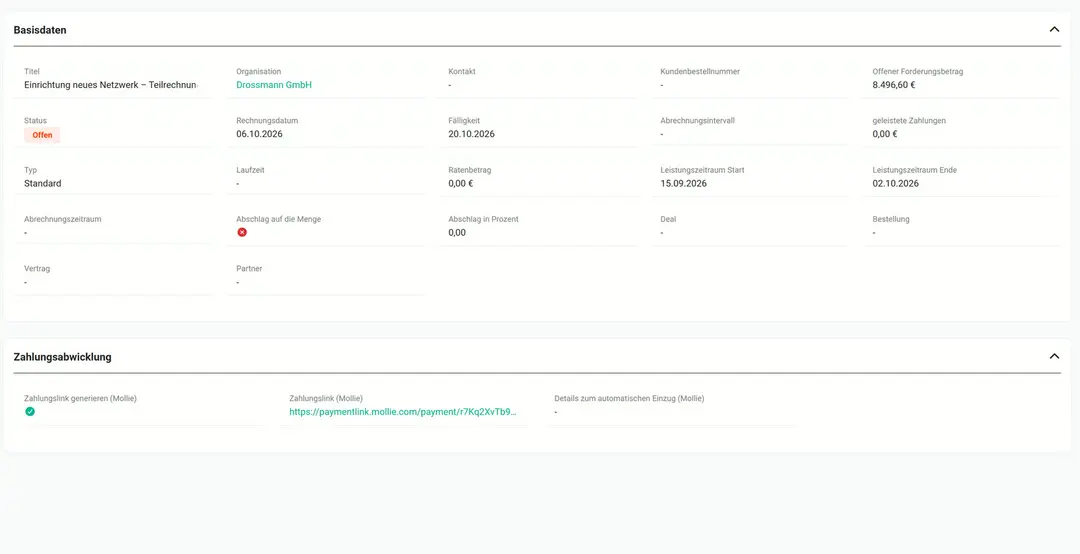Click the Offener Forderungsbetrag label
The width and height of the screenshot is (1080, 554).
tap(917, 72)
